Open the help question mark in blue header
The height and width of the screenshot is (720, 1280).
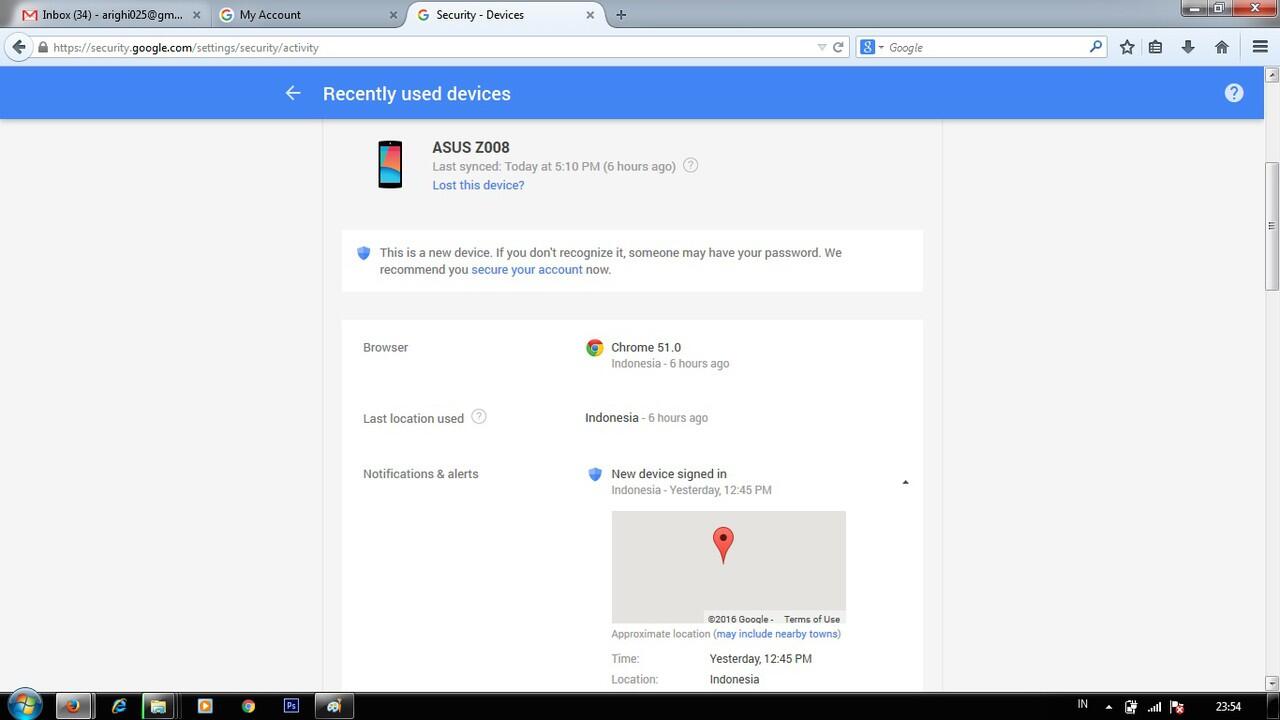[1234, 93]
